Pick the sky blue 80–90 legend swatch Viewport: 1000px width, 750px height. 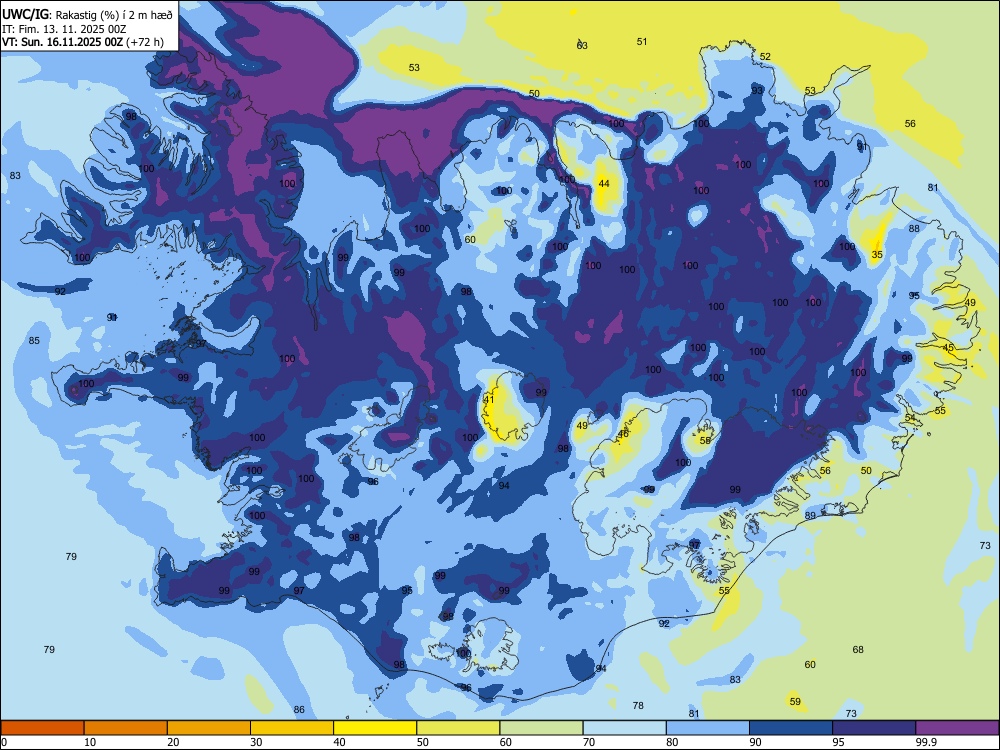pyautogui.click(x=708, y=728)
